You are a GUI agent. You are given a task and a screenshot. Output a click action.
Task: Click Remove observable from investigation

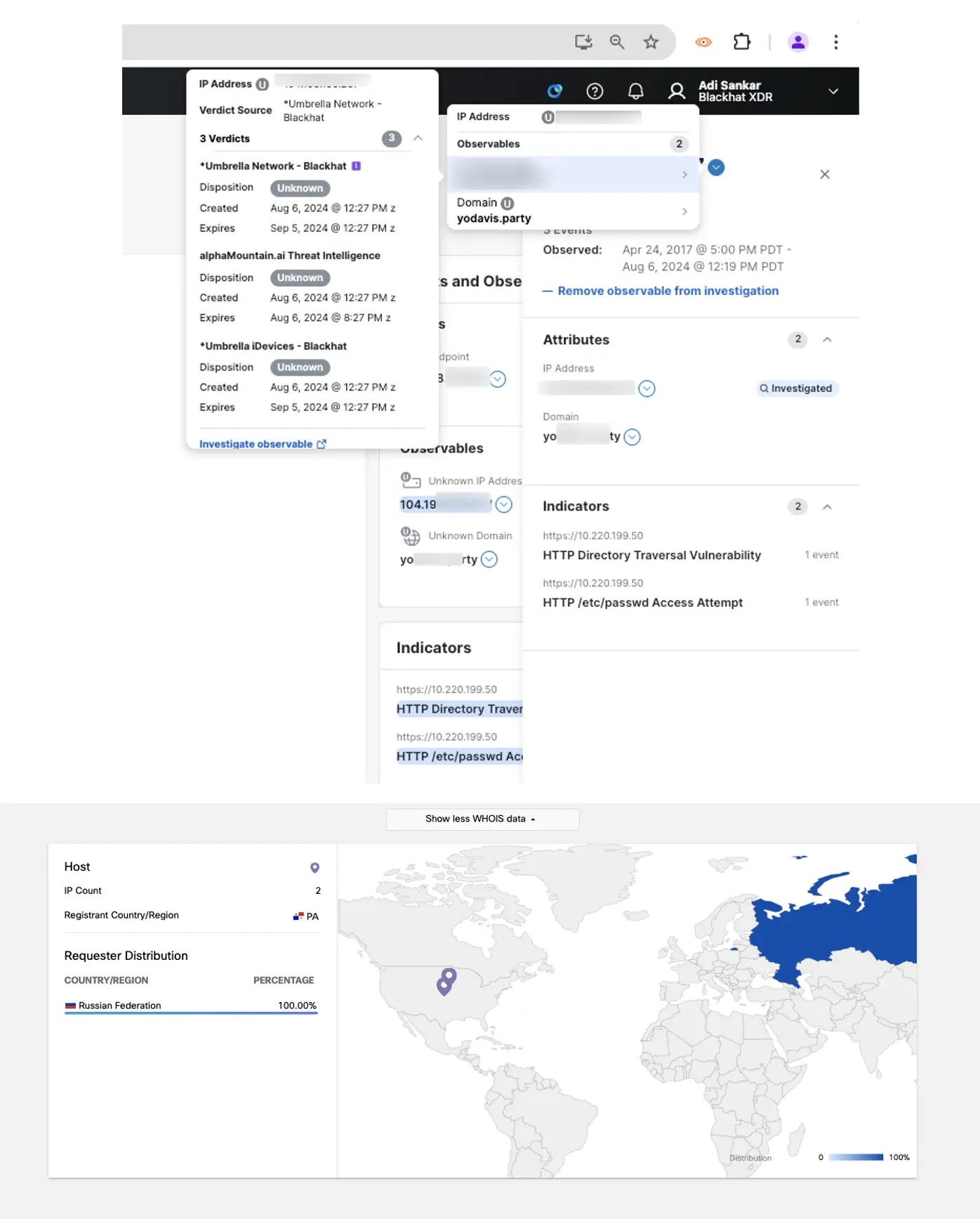[667, 291]
